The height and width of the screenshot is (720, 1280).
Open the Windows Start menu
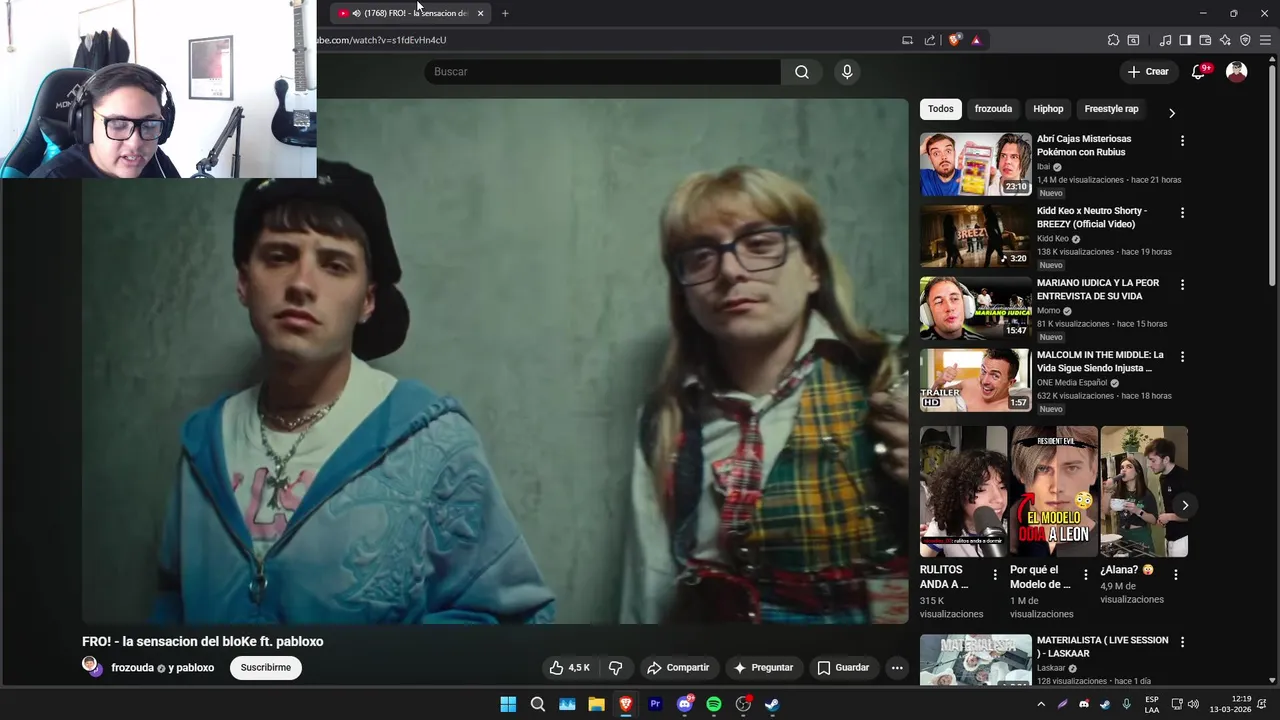[x=508, y=704]
